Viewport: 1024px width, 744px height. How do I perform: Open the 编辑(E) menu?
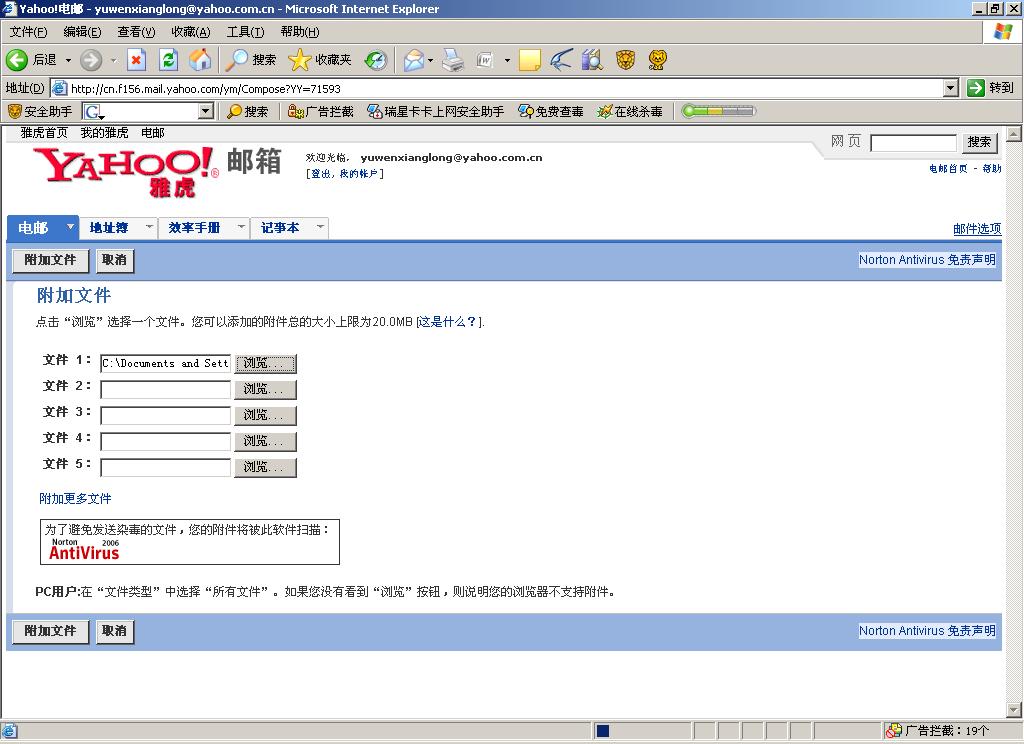(x=82, y=32)
